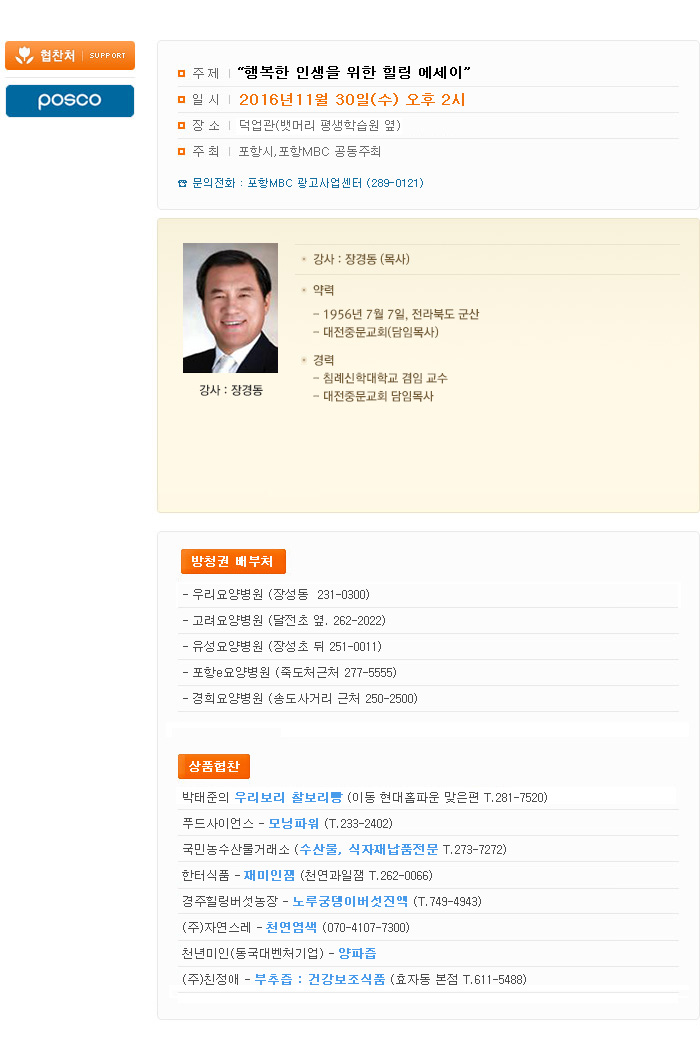Click the bullet icon beside 약력 heading
The width and height of the screenshot is (700, 1048).
click(x=304, y=290)
